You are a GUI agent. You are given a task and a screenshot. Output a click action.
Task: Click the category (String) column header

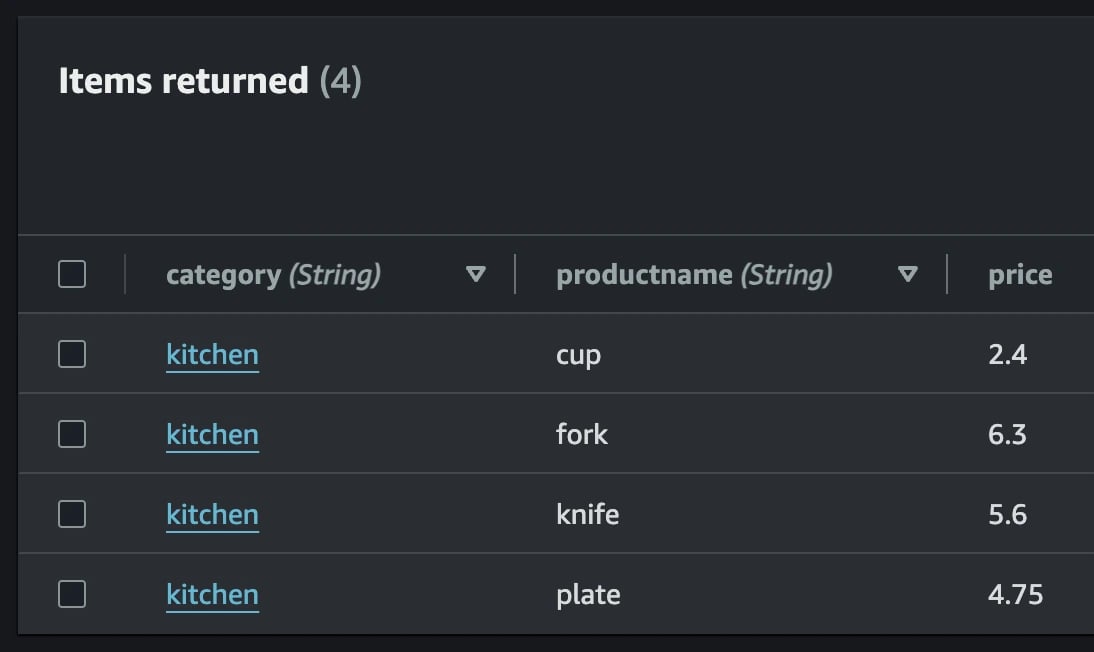tap(273, 274)
